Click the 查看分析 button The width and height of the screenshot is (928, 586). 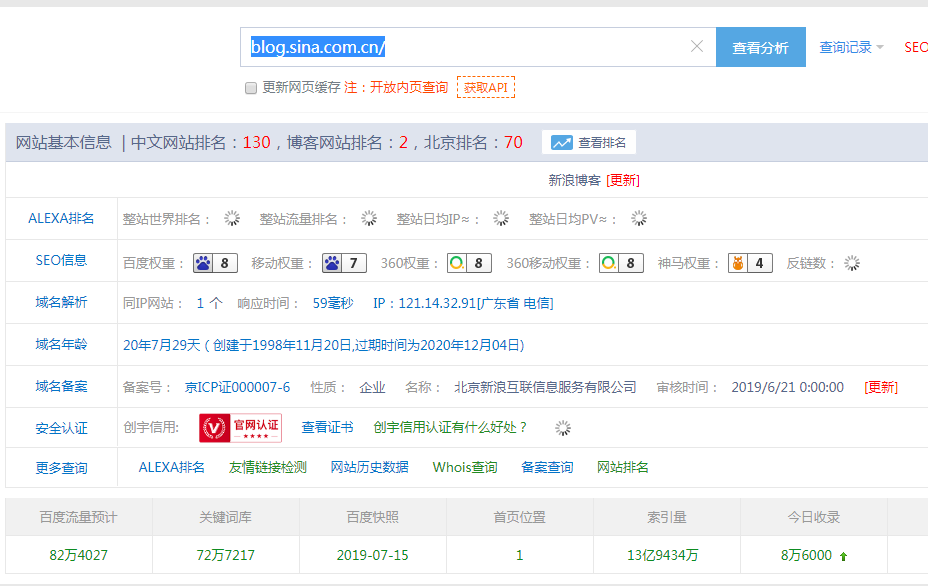click(x=760, y=47)
